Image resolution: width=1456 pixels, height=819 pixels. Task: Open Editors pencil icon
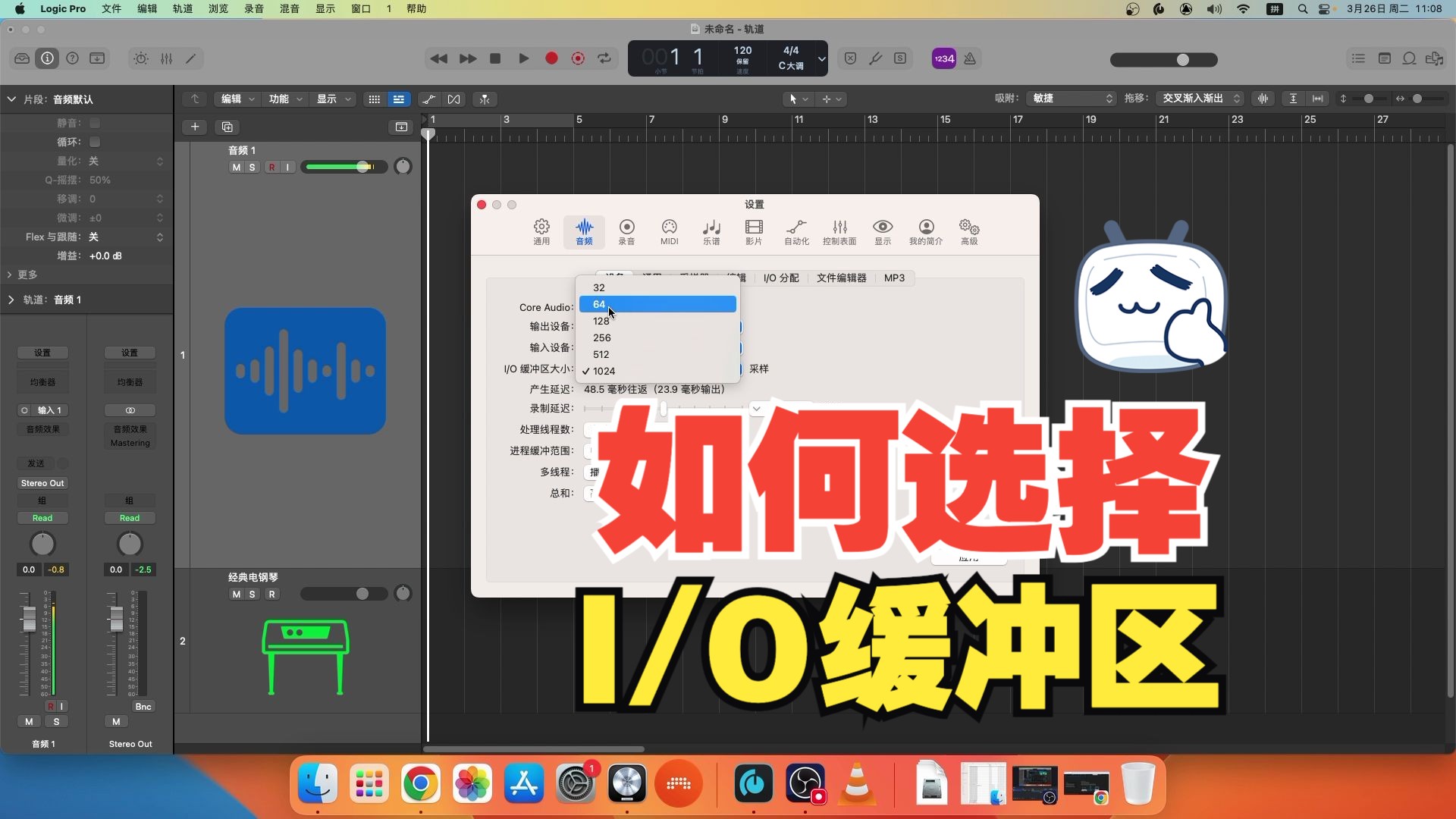coord(191,58)
